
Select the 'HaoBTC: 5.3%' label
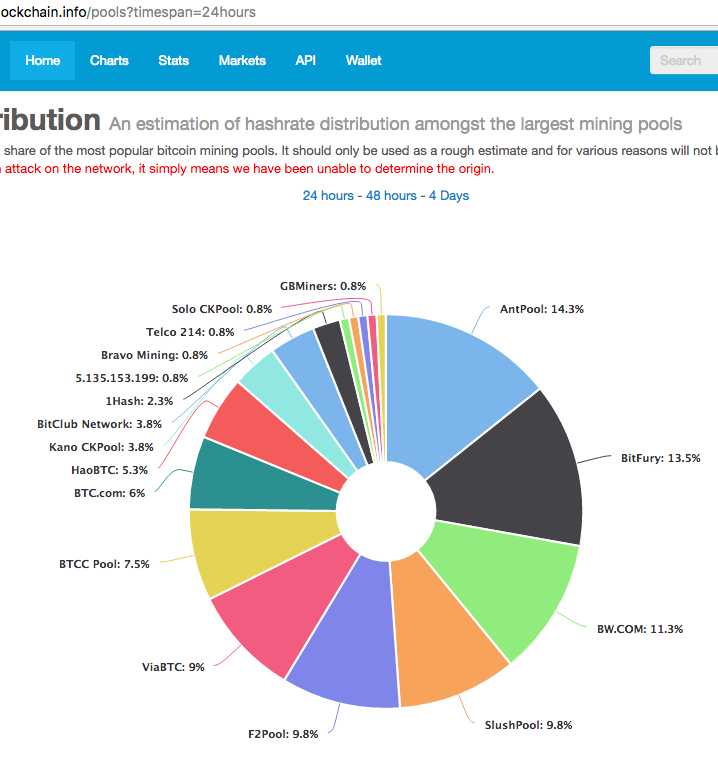pyautogui.click(x=109, y=470)
